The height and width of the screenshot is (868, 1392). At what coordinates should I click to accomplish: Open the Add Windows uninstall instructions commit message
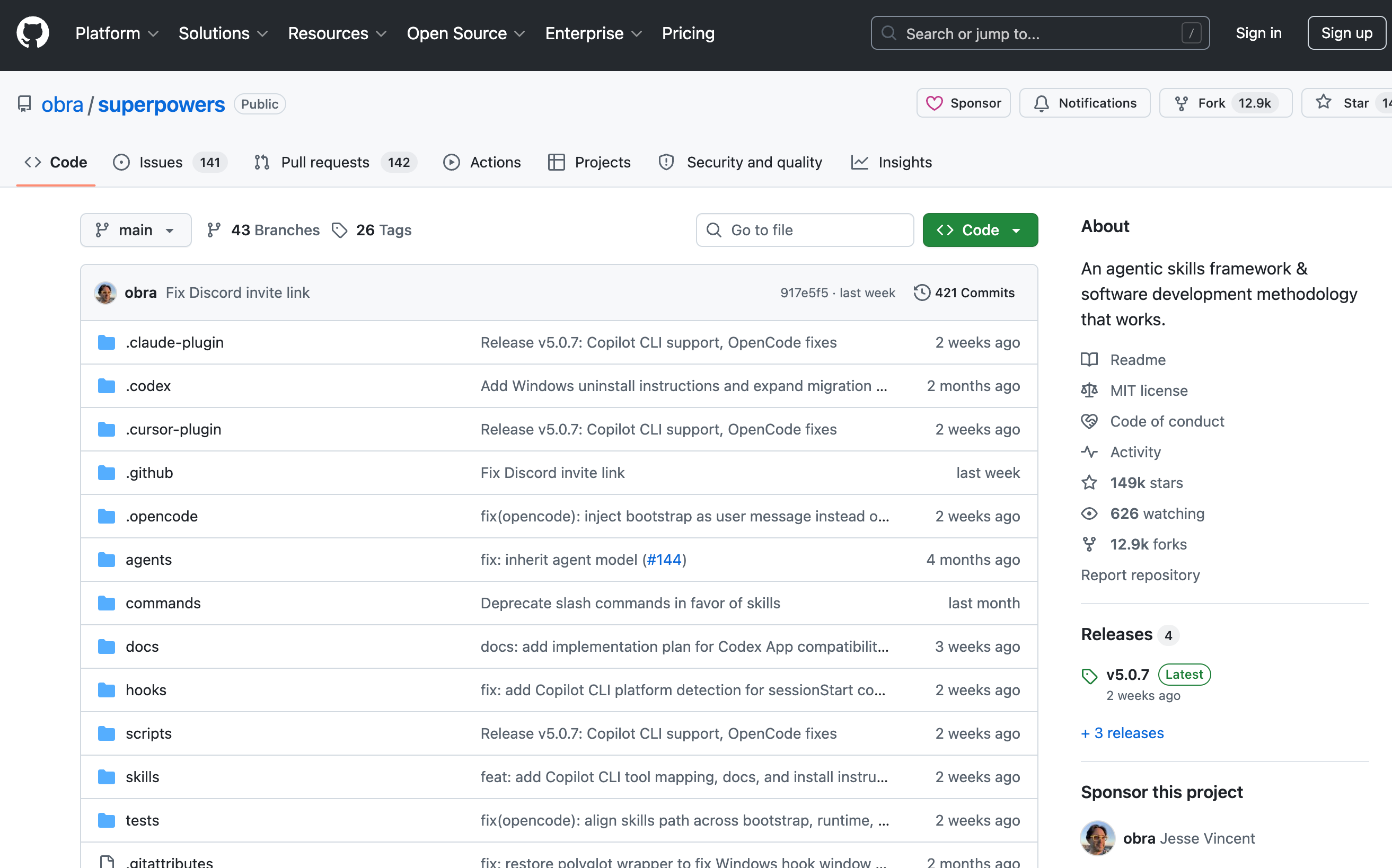(683, 386)
